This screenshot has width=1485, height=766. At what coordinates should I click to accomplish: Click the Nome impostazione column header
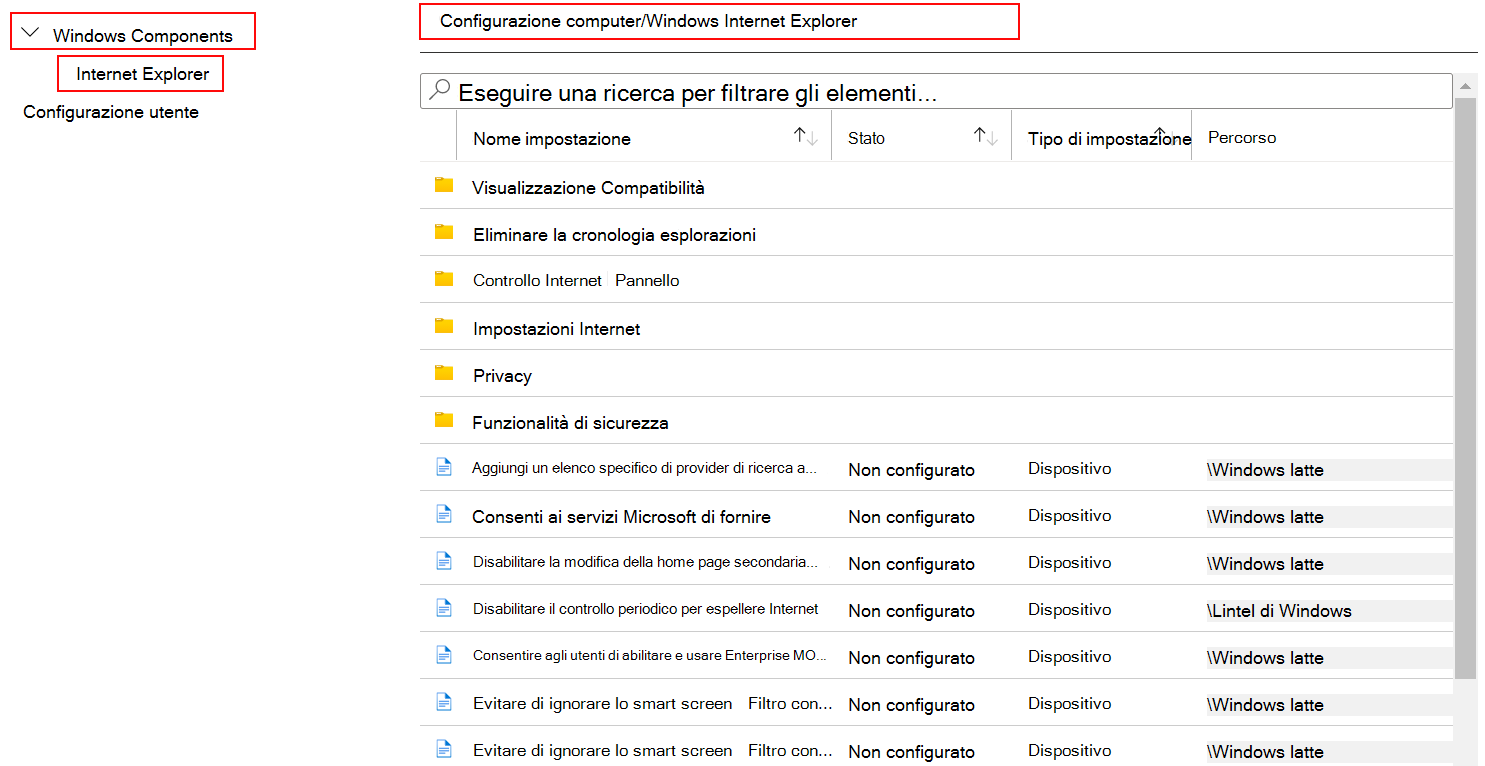tap(552, 139)
